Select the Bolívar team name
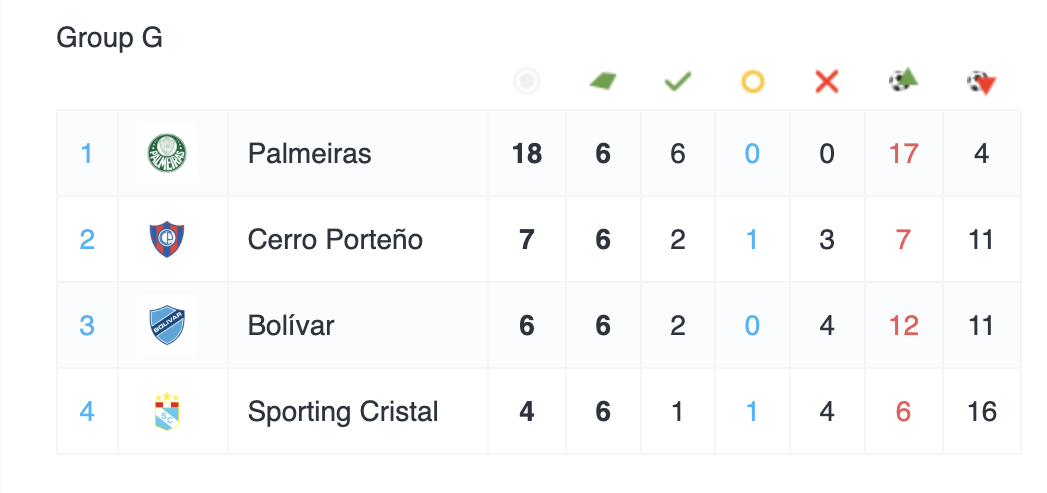This screenshot has width=1047, height=493. tap(291, 326)
